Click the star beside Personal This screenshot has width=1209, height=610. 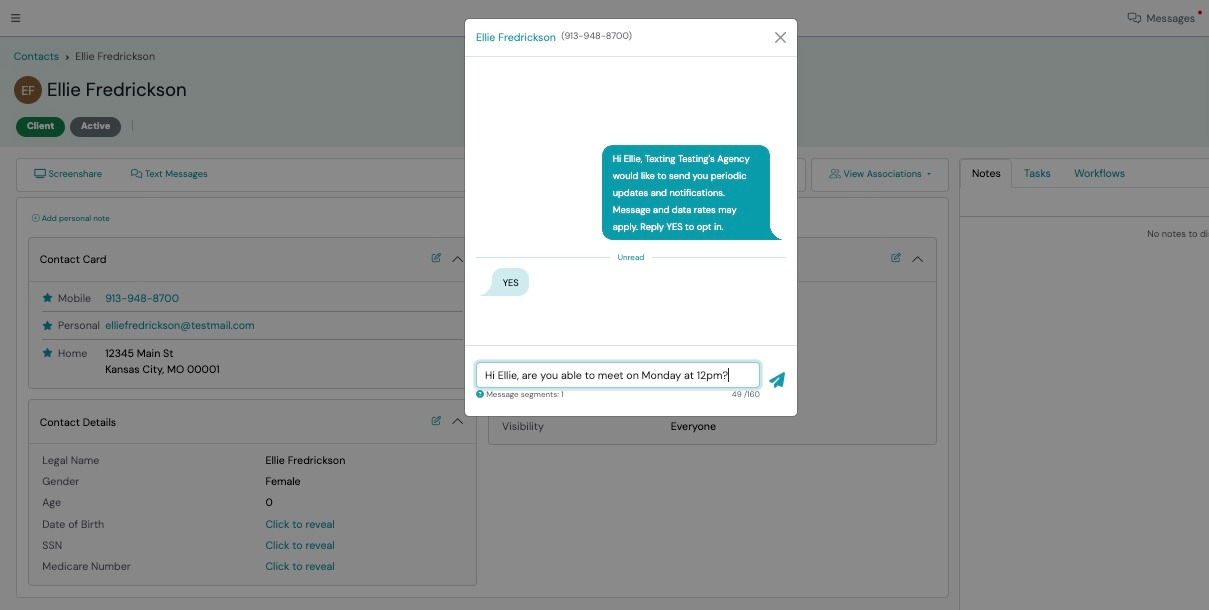pyautogui.click(x=47, y=325)
